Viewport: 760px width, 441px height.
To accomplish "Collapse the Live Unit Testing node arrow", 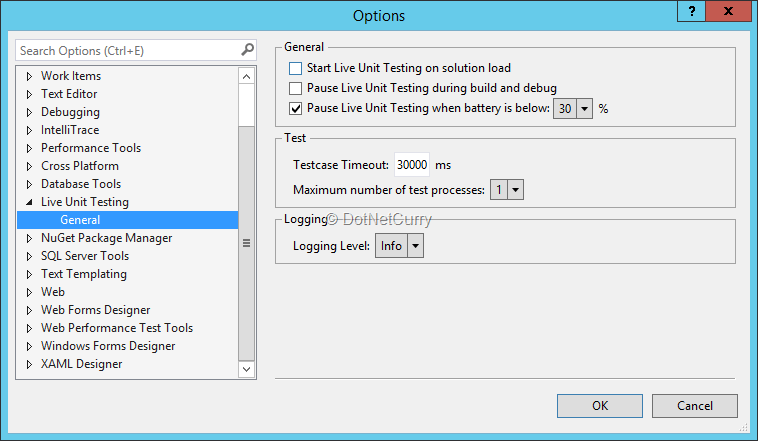I will (29, 202).
